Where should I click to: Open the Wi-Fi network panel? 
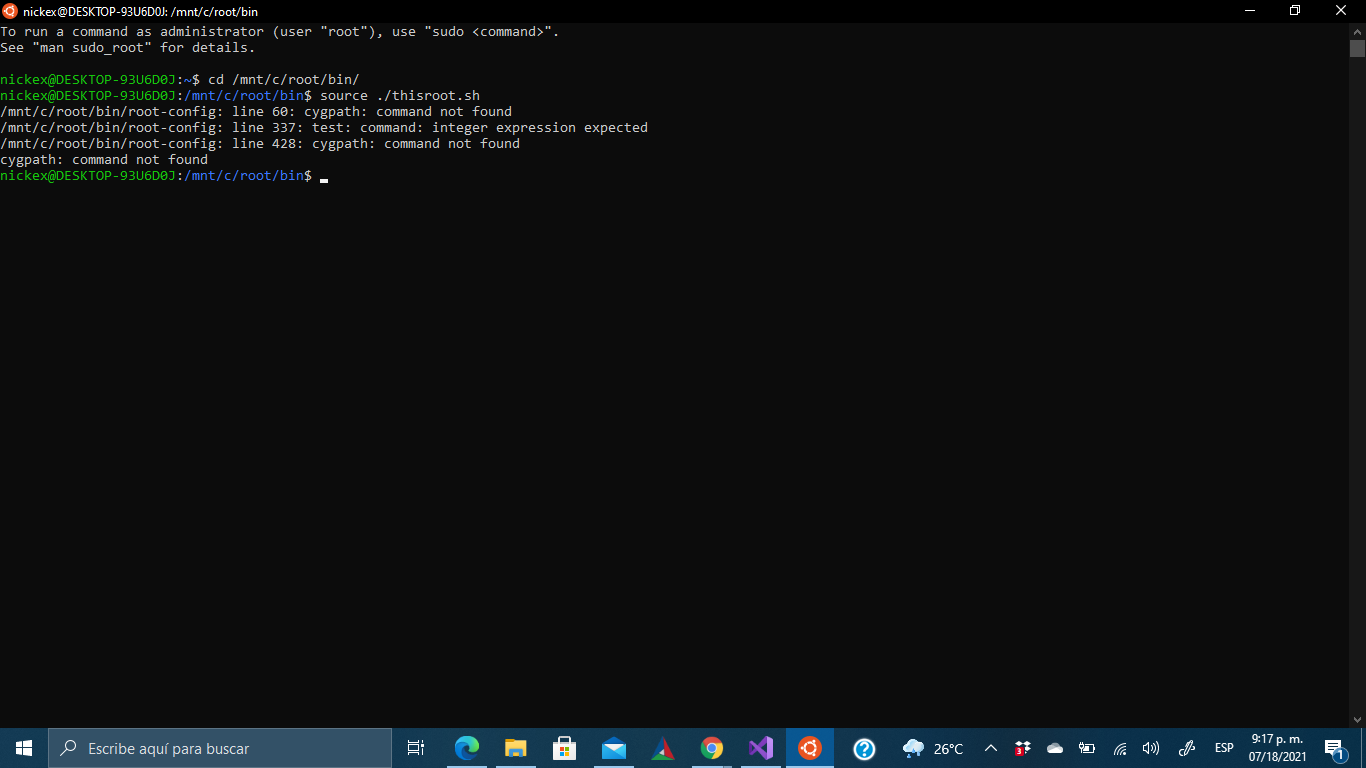point(1120,748)
